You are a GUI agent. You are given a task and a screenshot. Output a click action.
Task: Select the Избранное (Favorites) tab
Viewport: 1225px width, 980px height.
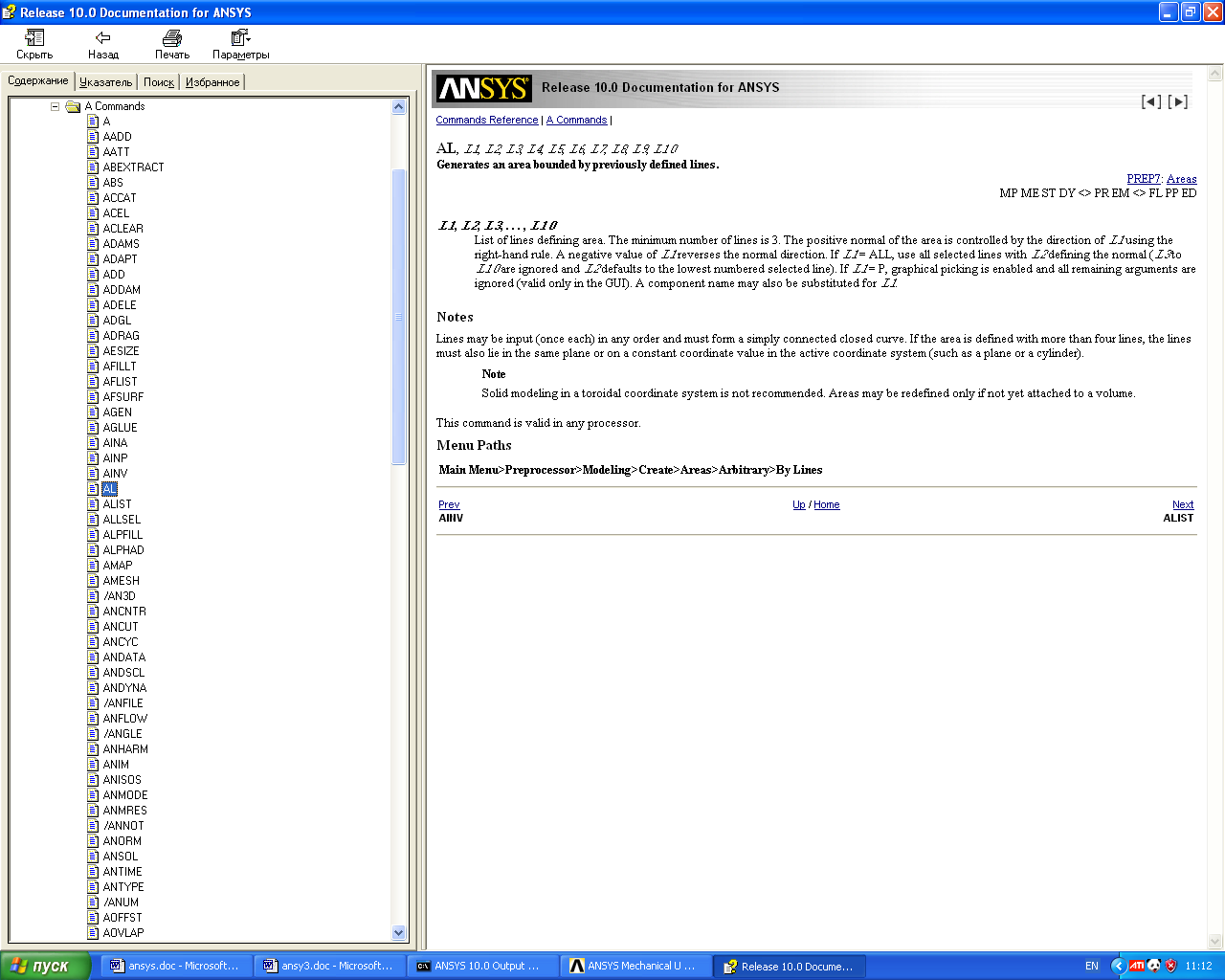212,82
